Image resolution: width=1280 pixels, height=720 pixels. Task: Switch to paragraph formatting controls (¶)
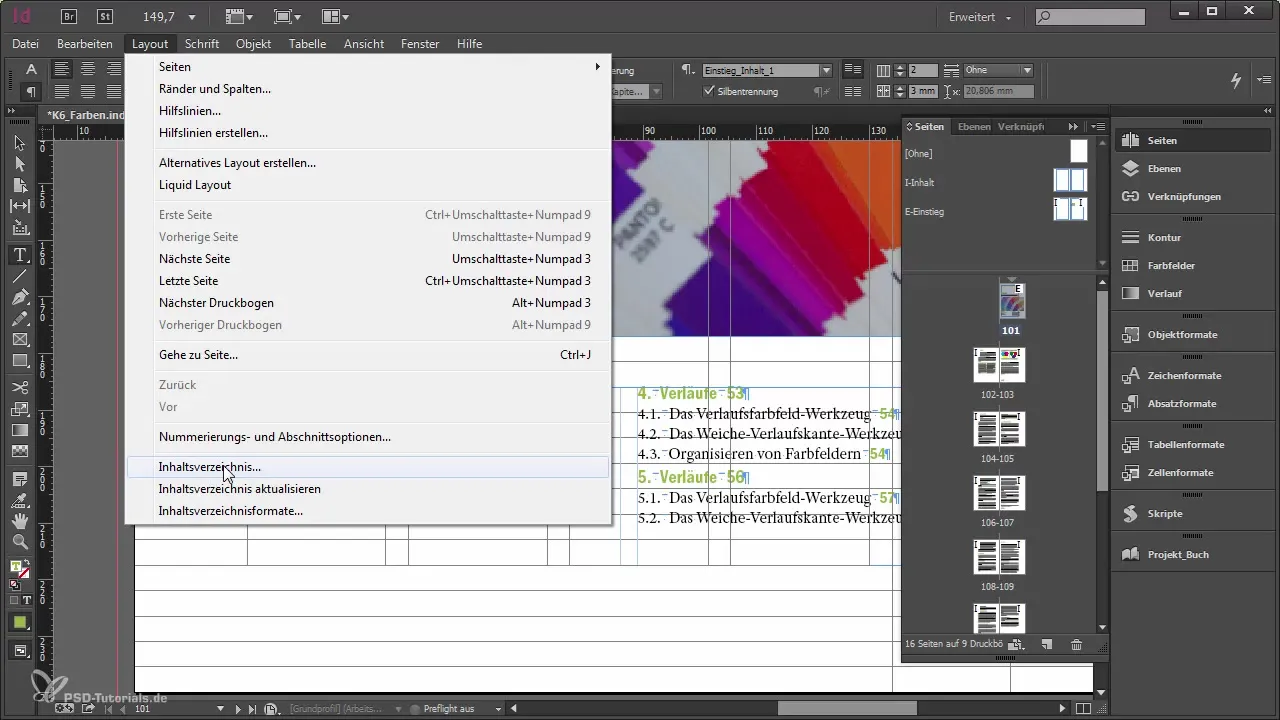coord(31,91)
